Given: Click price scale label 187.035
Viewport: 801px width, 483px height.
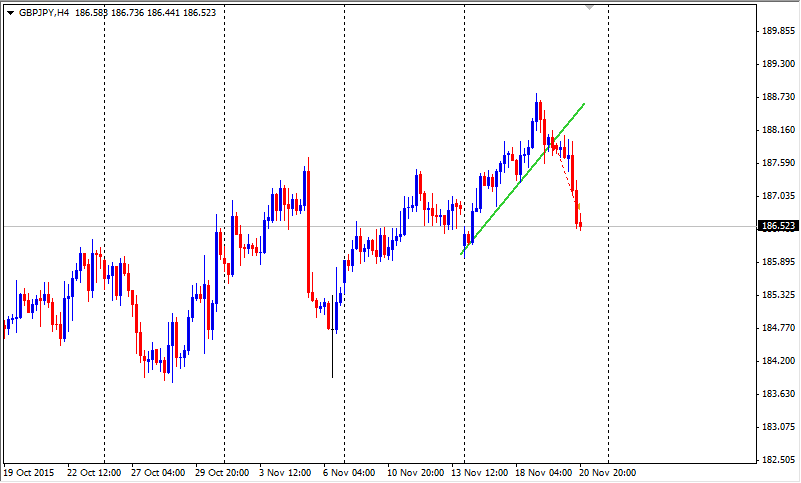Looking at the screenshot, I should click(x=779, y=196).
